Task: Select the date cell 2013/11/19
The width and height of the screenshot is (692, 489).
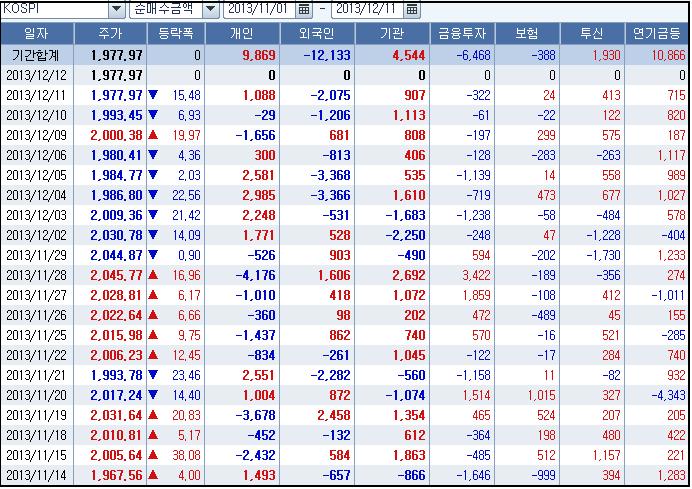Action: pyautogui.click(x=37, y=415)
